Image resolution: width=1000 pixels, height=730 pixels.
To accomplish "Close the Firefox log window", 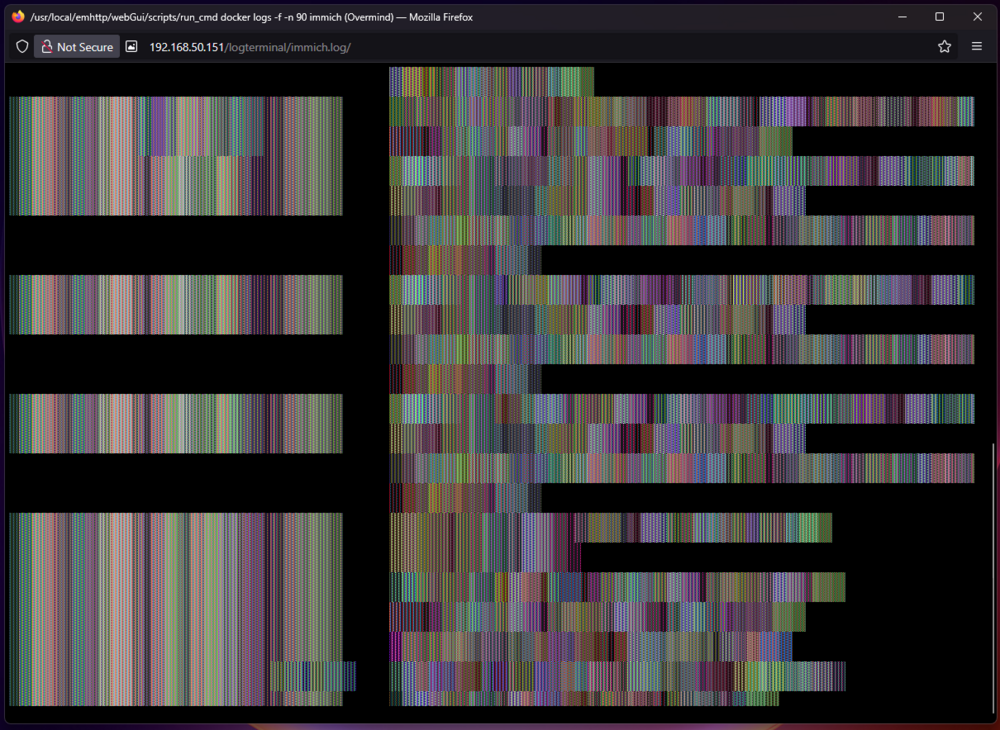I will coord(977,17).
